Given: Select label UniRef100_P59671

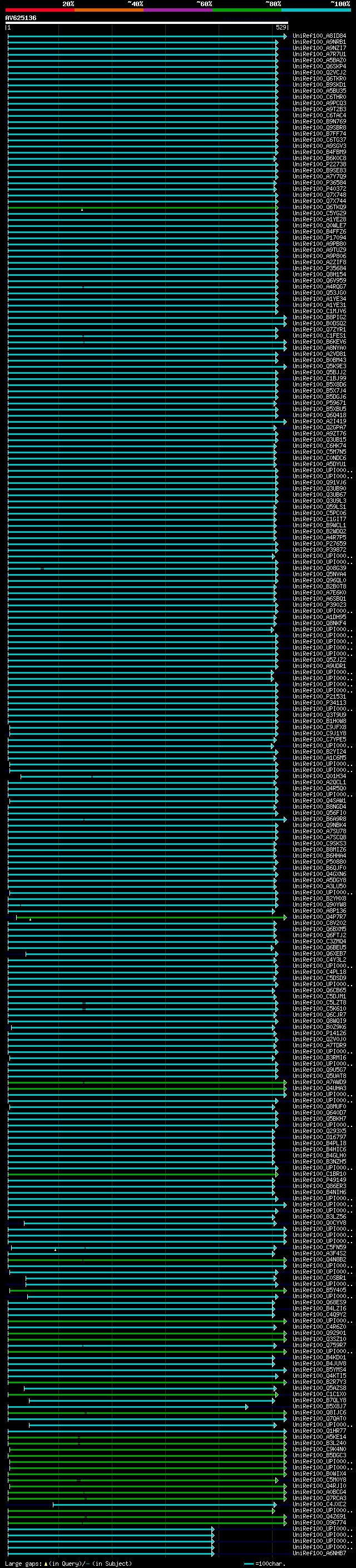Looking at the screenshot, I should 319,403.
